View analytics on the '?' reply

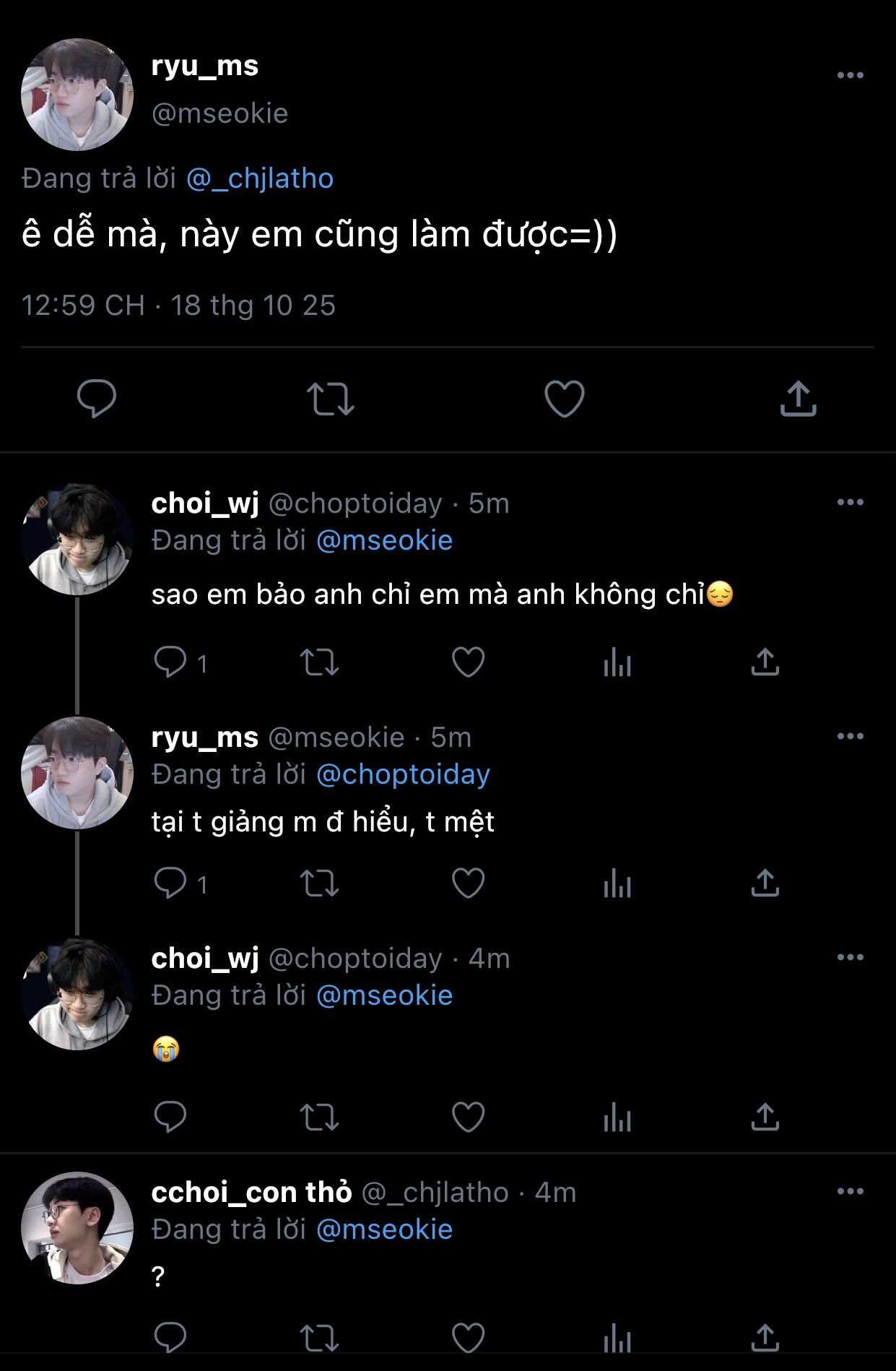coord(617,1338)
